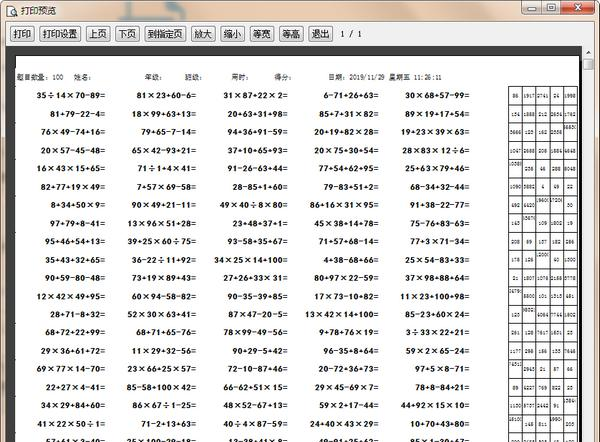The width and height of the screenshot is (600, 442).
Task: Click the 得分 score field label
Action: point(283,77)
